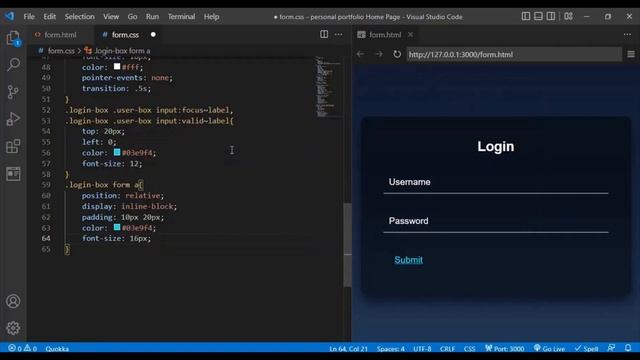
Task: Open notifications bell in status bar
Action: [x=628, y=348]
